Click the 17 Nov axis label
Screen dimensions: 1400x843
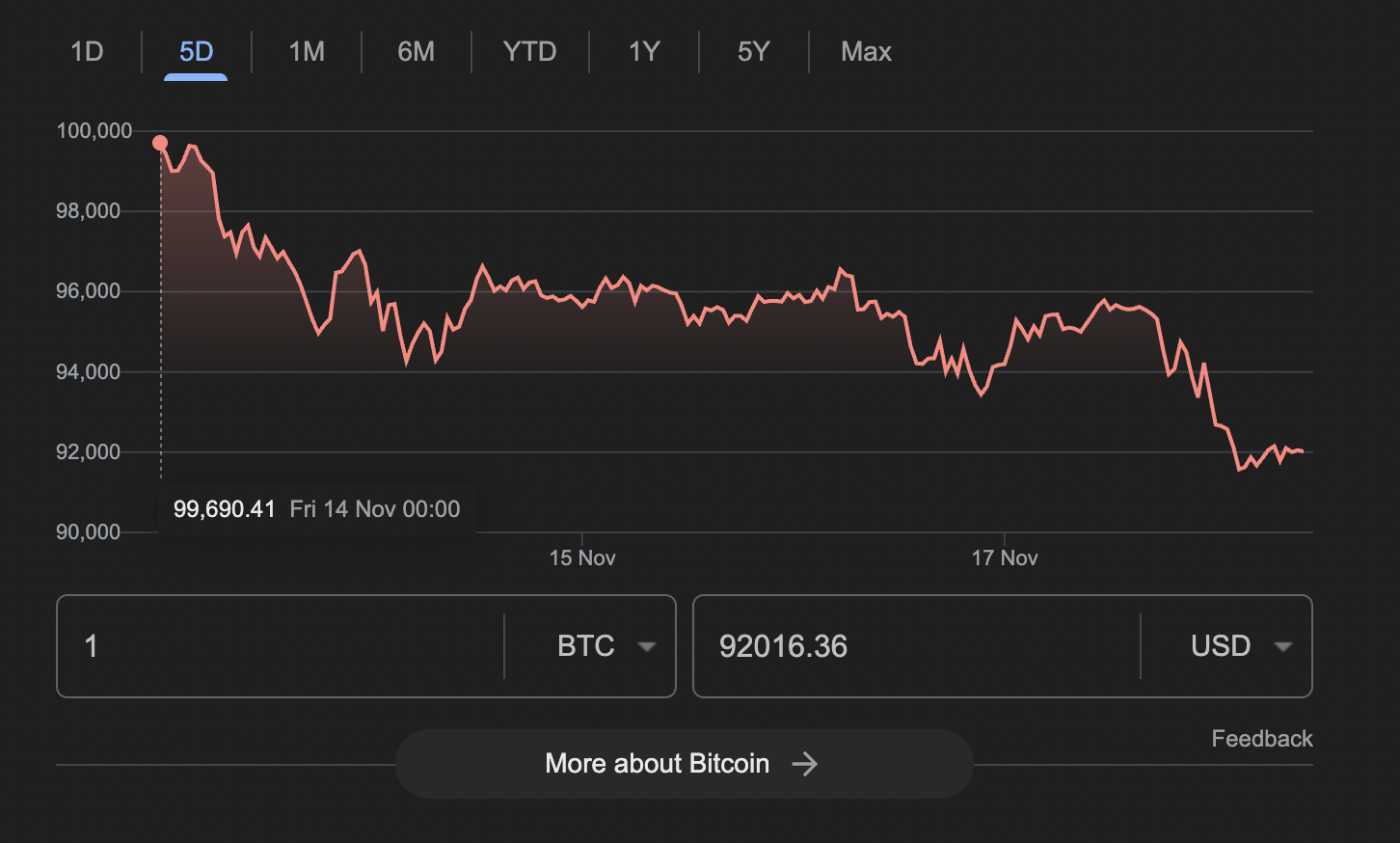click(x=1005, y=557)
